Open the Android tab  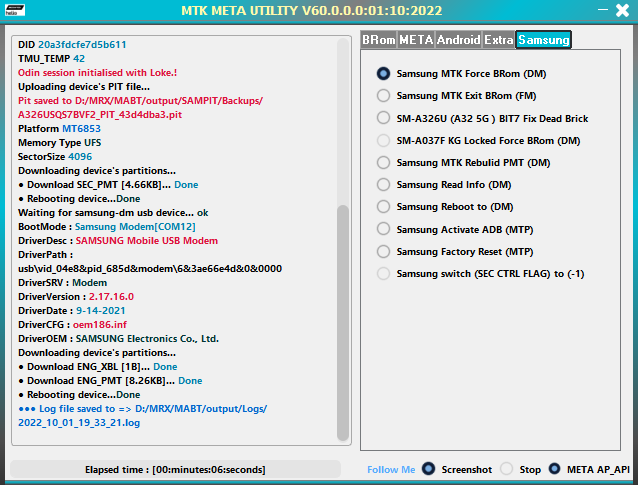pos(459,40)
